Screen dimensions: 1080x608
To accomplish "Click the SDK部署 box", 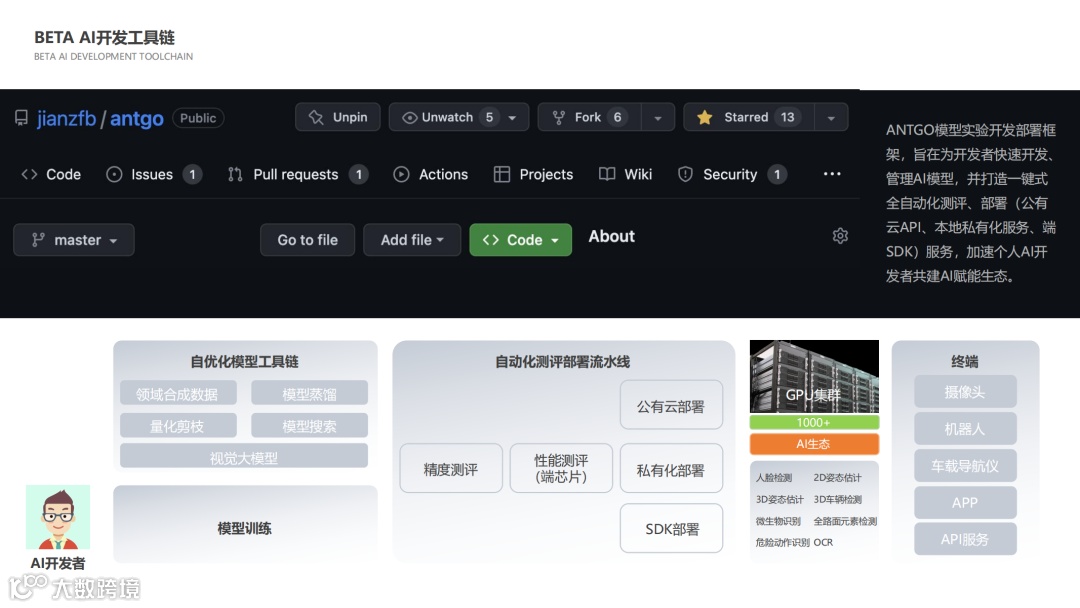I will [x=672, y=528].
